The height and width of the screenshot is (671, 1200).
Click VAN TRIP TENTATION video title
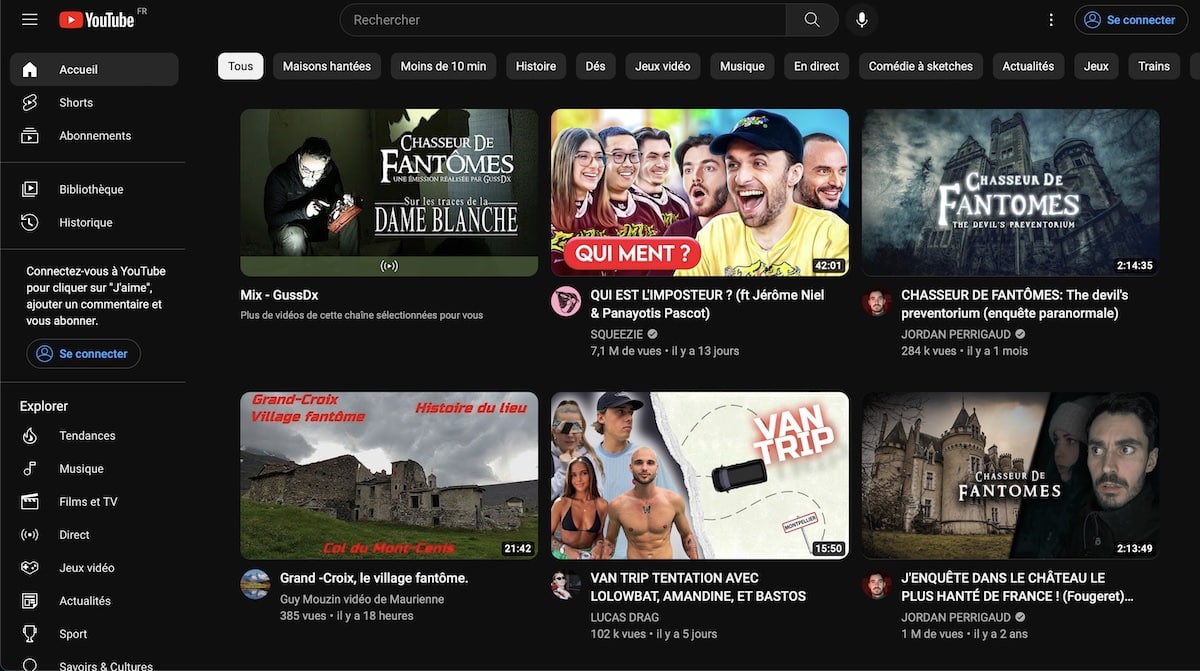click(x=698, y=587)
